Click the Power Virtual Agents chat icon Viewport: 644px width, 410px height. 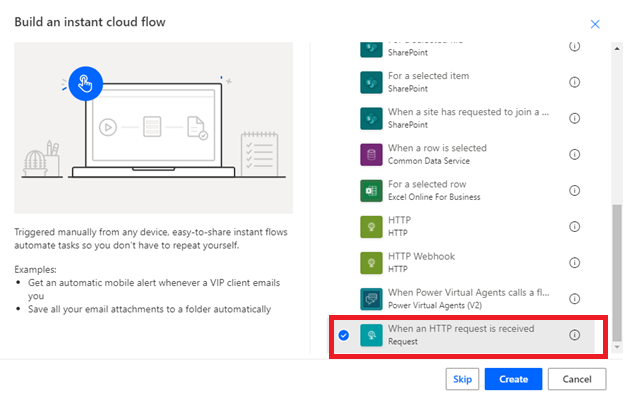tap(371, 299)
